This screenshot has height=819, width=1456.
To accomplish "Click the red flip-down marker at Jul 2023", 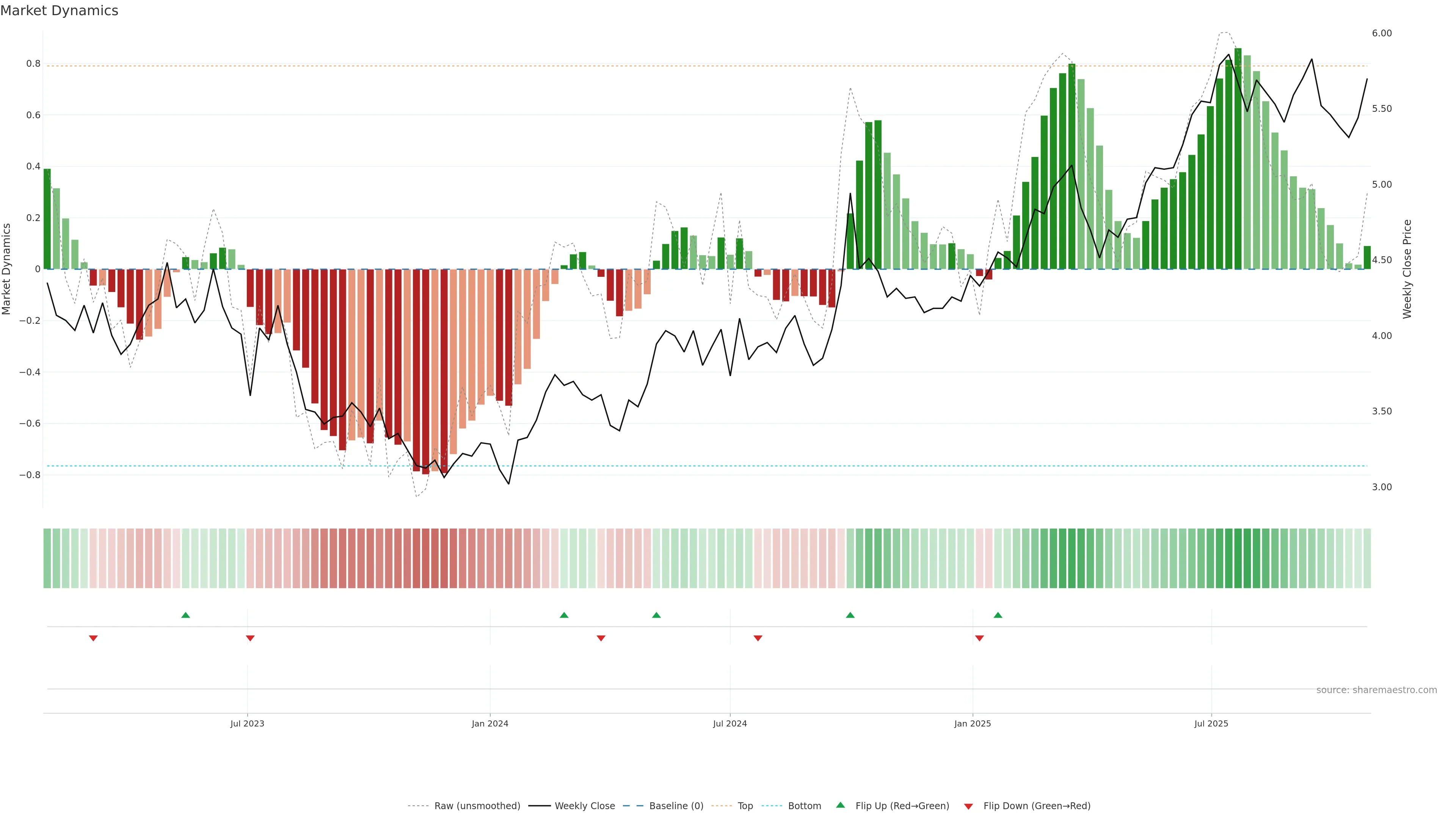I will (x=250, y=638).
